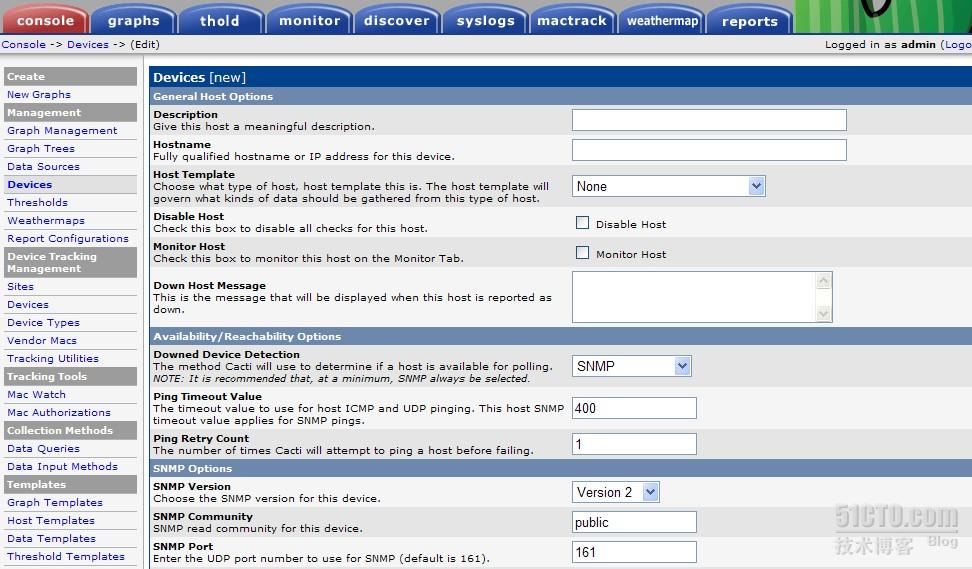Open Devices under Device Tracking Management

[28, 304]
